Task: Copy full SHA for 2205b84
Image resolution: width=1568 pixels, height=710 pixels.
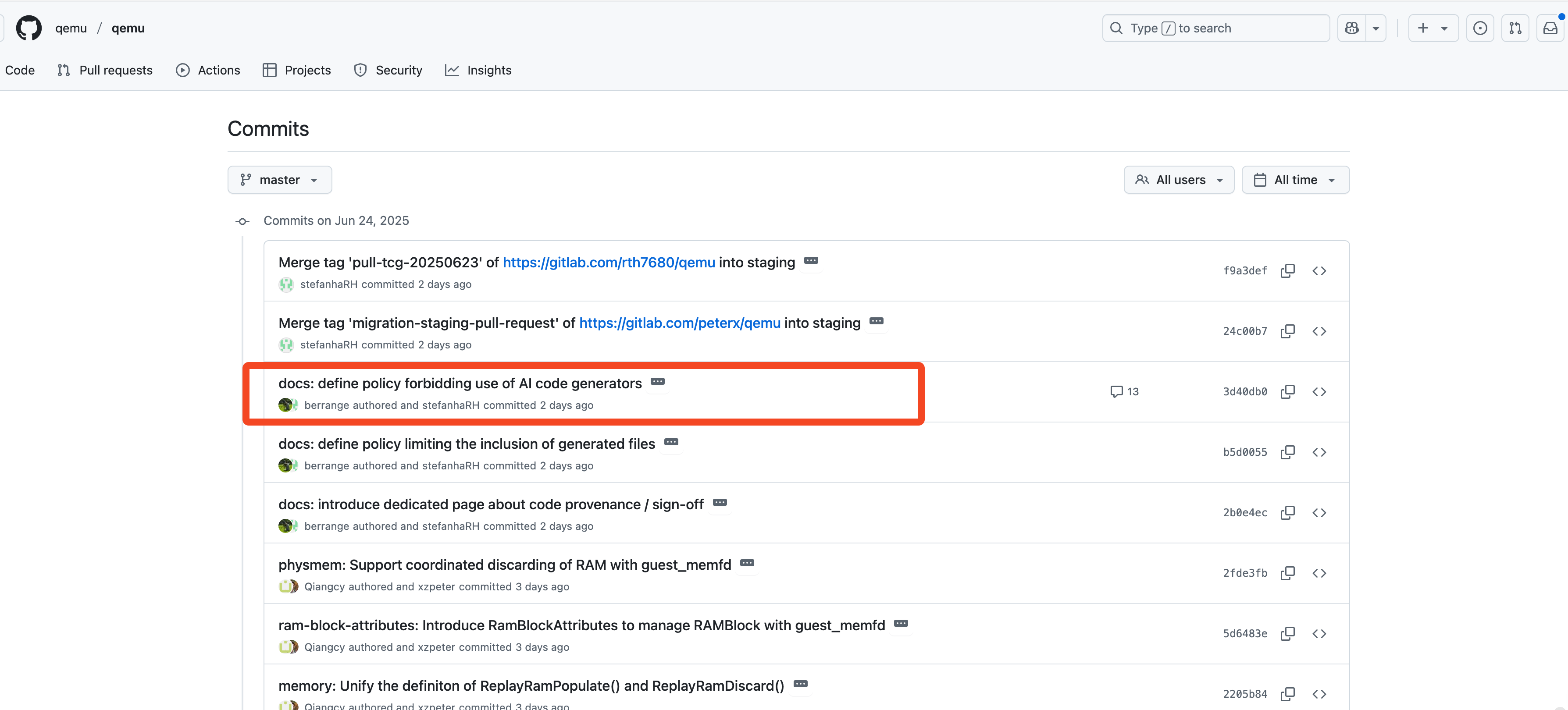Action: click(x=1287, y=694)
